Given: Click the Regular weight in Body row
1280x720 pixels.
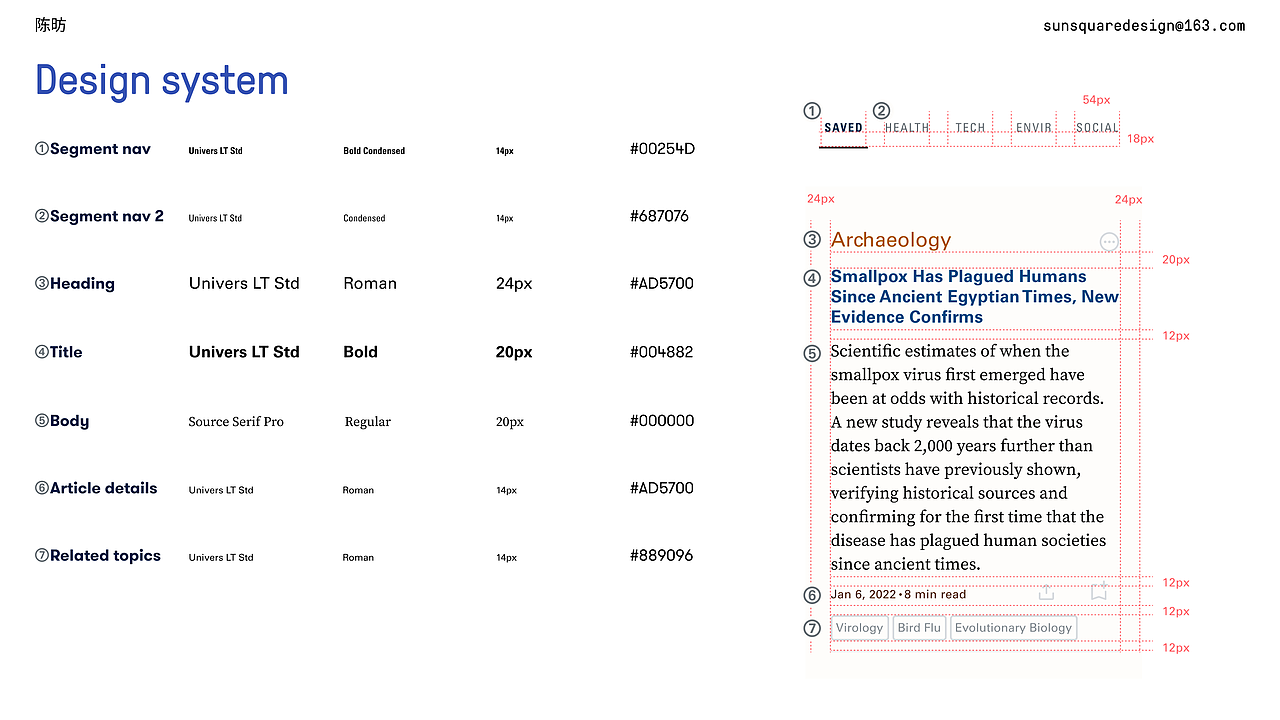Looking at the screenshot, I should point(368,422).
